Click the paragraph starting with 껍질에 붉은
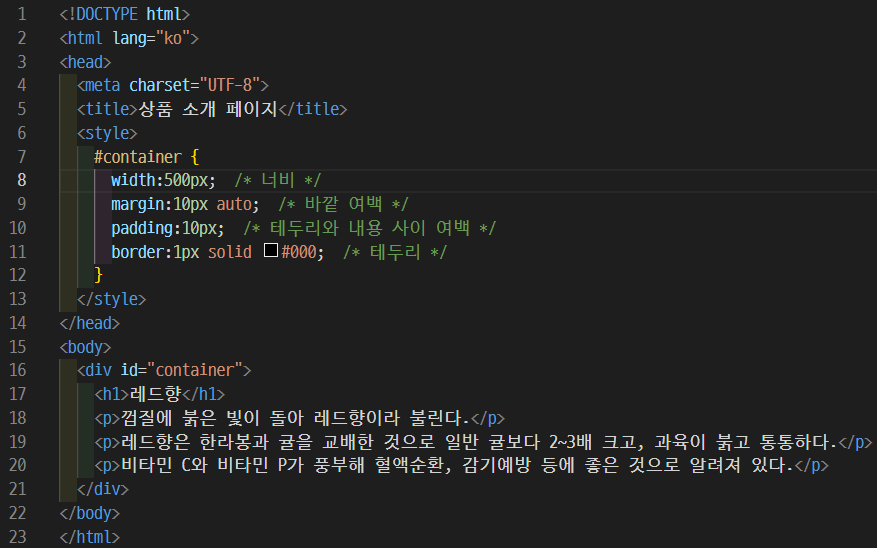 pos(300,418)
